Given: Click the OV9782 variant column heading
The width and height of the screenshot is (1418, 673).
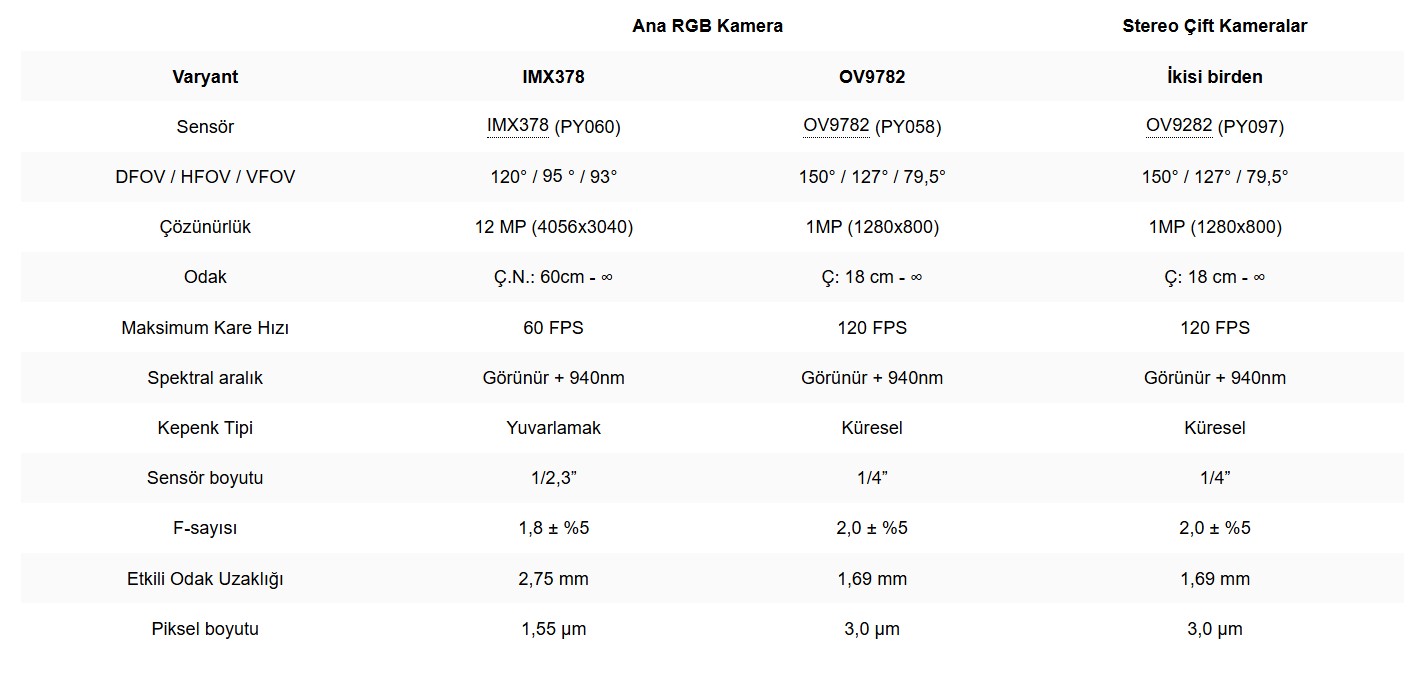Looking at the screenshot, I should coord(872,77).
